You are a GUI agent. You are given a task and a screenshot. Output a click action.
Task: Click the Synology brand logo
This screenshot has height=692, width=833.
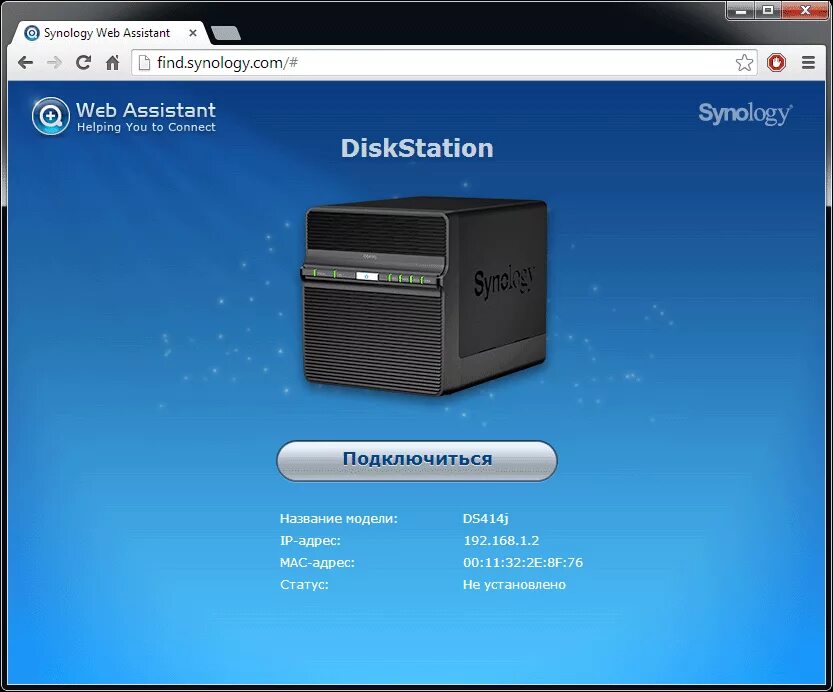coord(745,113)
